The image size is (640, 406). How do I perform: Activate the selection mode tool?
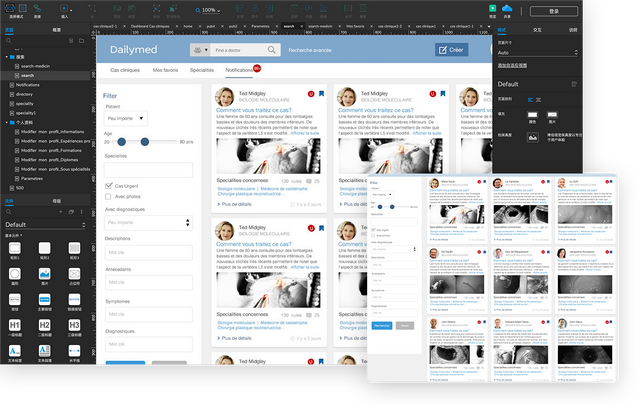[10, 8]
